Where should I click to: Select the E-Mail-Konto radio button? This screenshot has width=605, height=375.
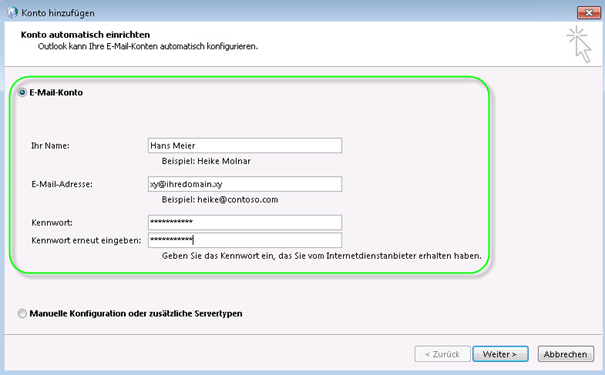(22, 93)
